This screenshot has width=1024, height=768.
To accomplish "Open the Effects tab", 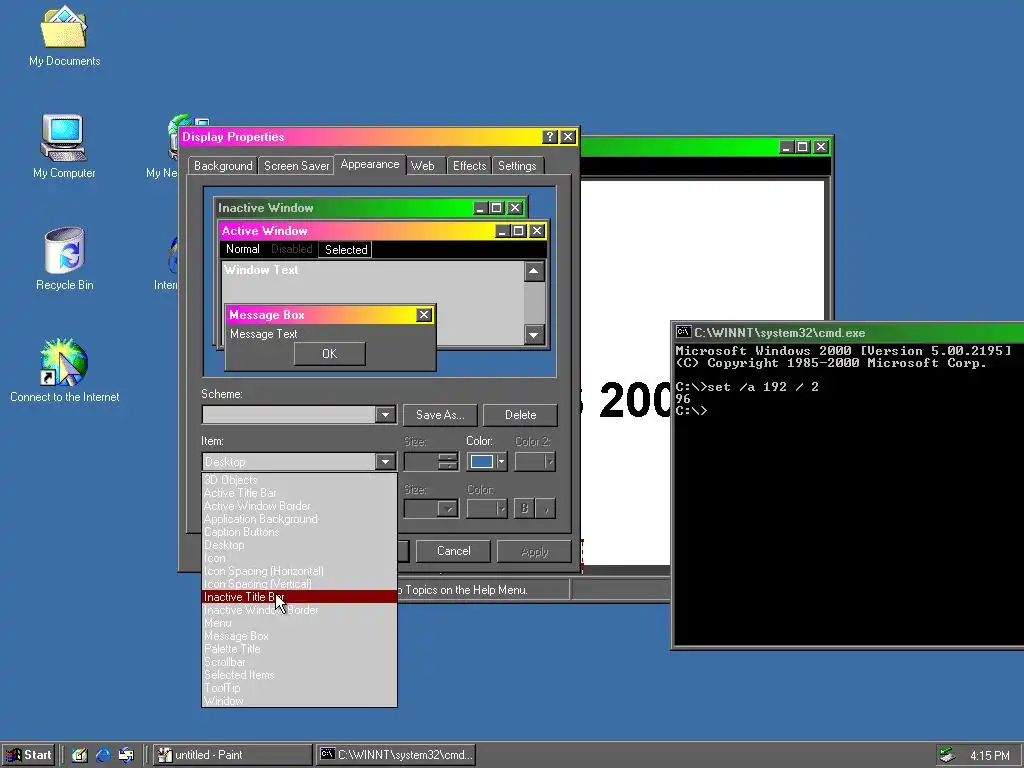I will tap(470, 166).
